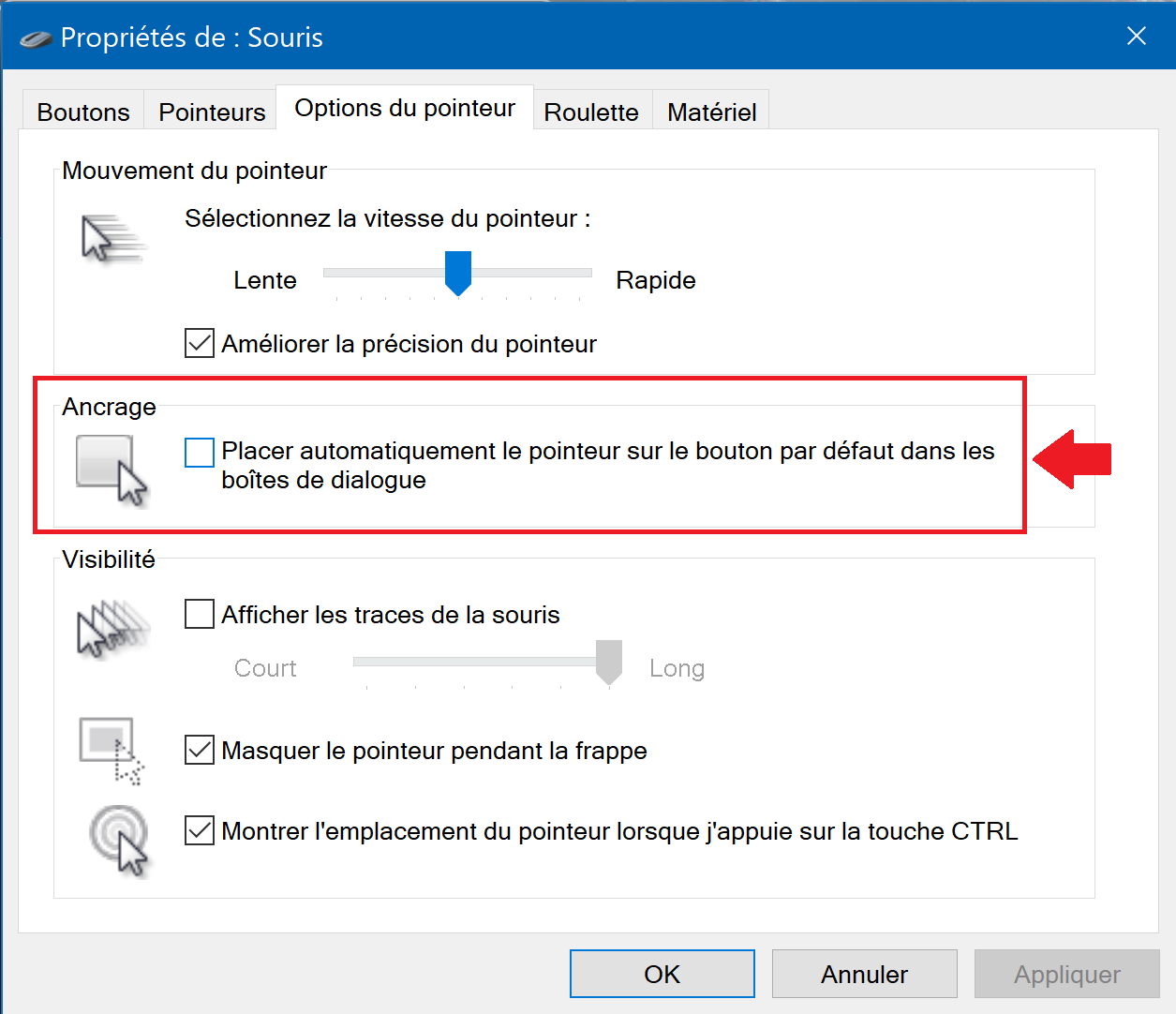This screenshot has height=1014, width=1176.
Task: Click the CTRL pointer location target icon
Action: click(119, 841)
